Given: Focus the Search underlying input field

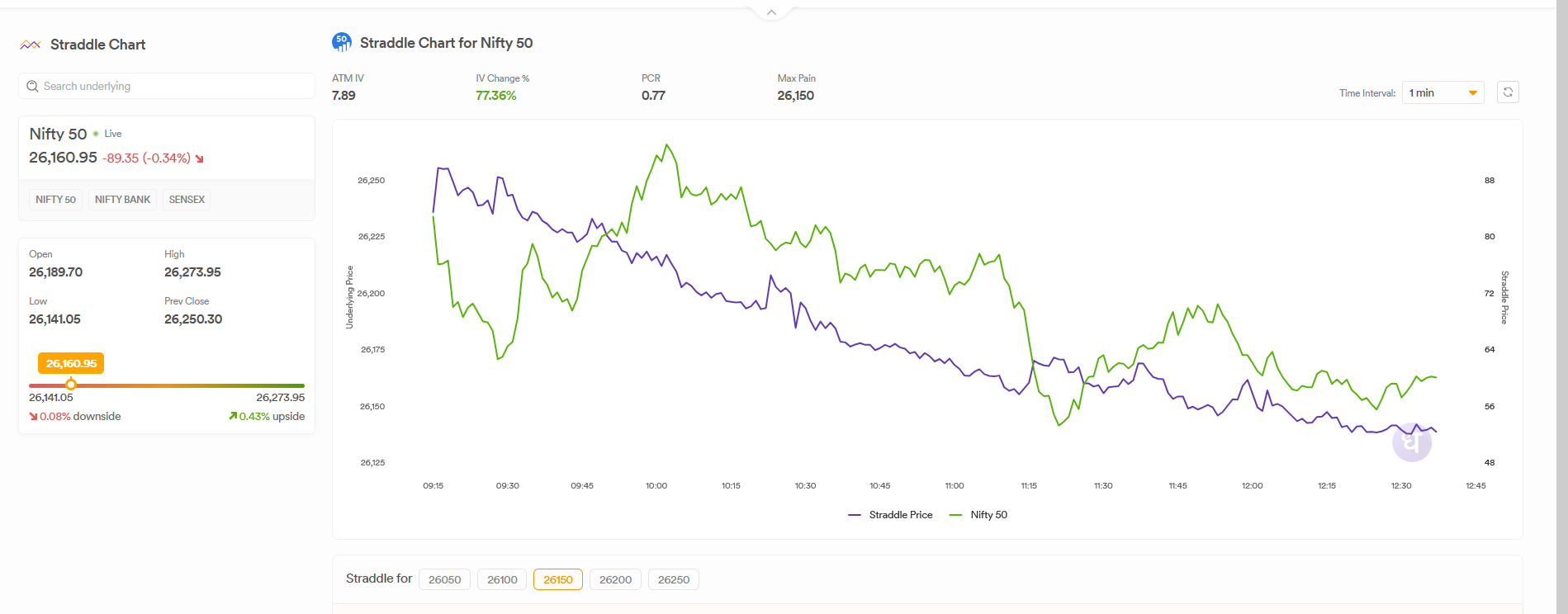Looking at the screenshot, I should tap(173, 86).
